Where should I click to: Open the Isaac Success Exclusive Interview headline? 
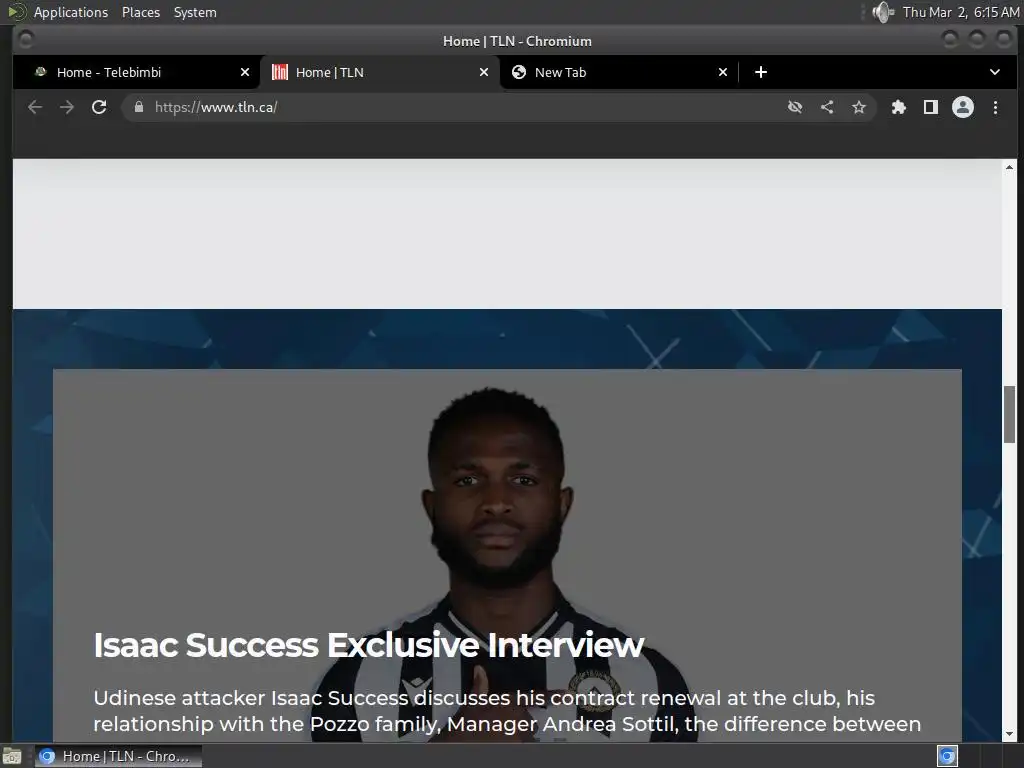368,645
